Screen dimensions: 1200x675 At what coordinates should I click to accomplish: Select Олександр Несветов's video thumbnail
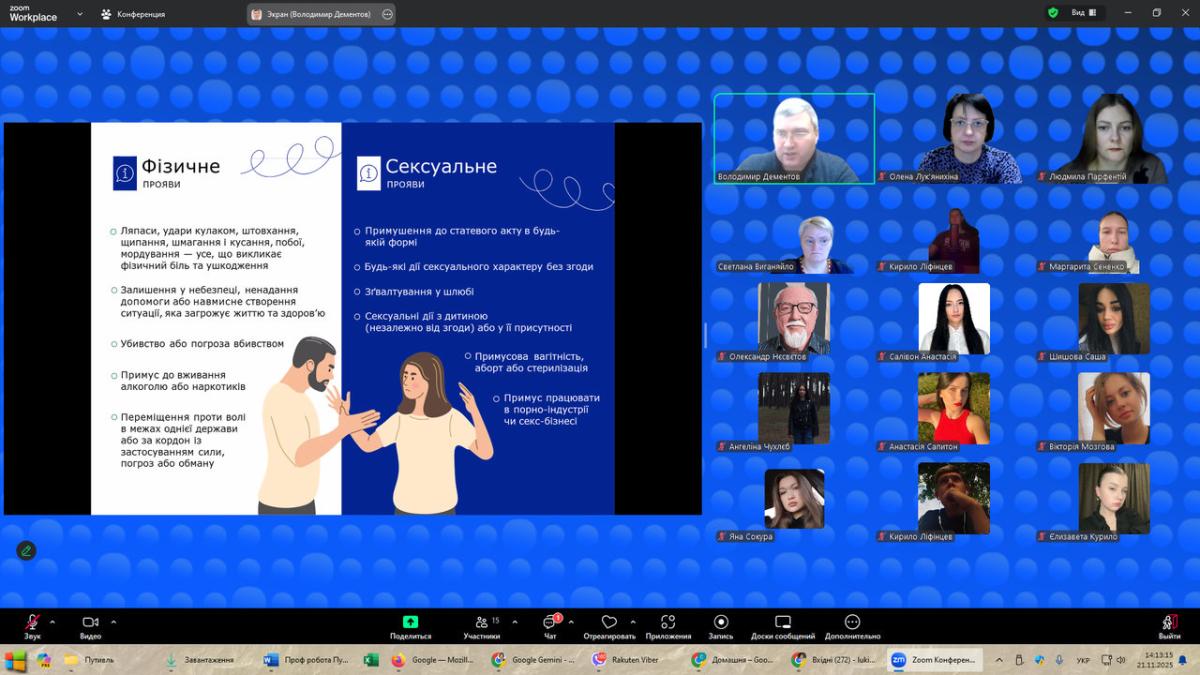tap(793, 318)
